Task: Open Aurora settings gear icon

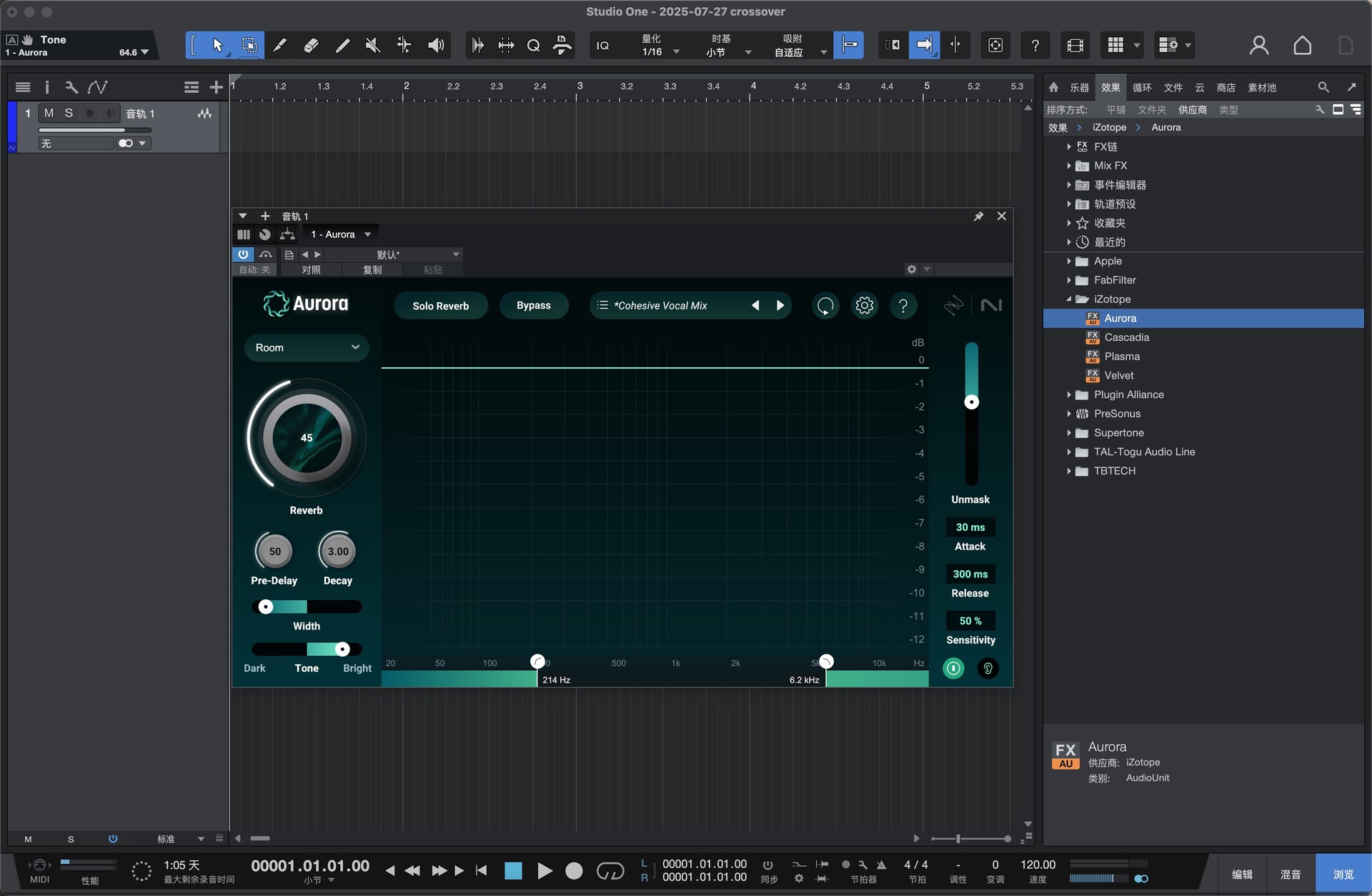Action: tap(864, 306)
